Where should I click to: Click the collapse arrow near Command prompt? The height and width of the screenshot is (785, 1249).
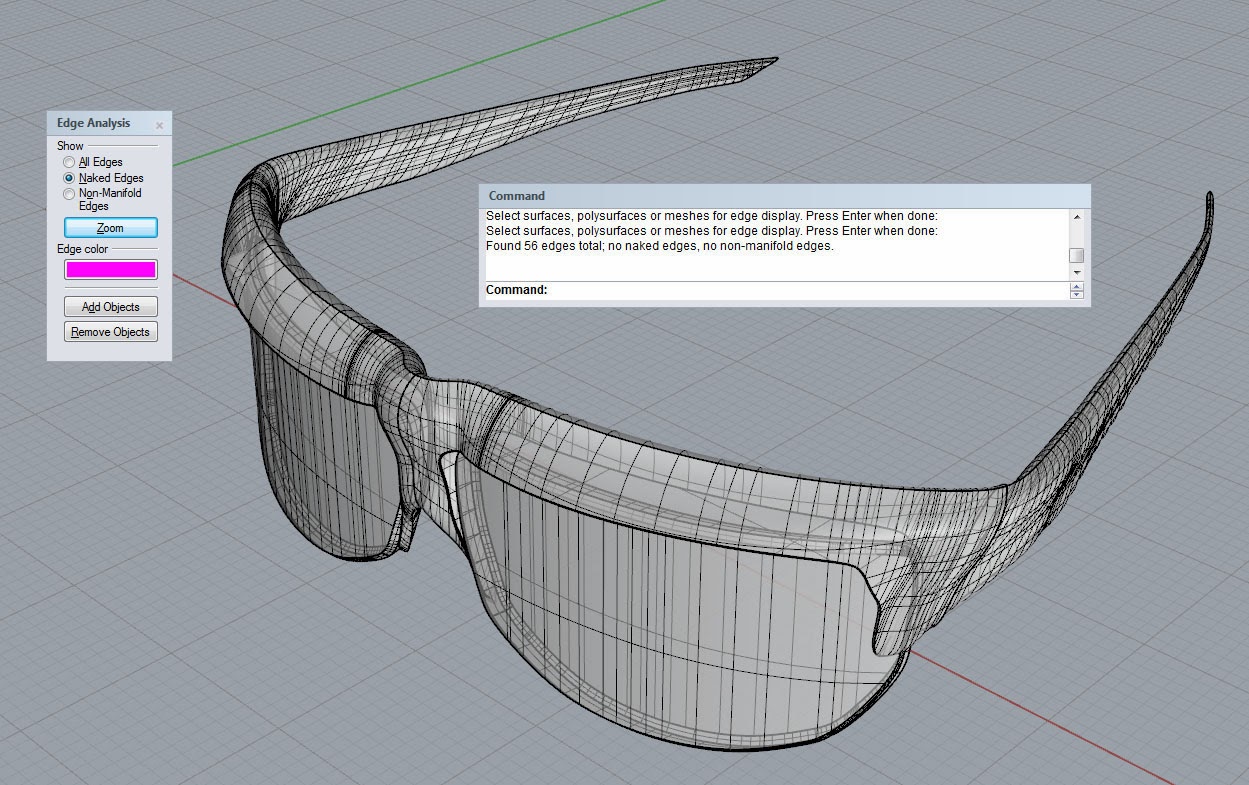(x=1077, y=286)
